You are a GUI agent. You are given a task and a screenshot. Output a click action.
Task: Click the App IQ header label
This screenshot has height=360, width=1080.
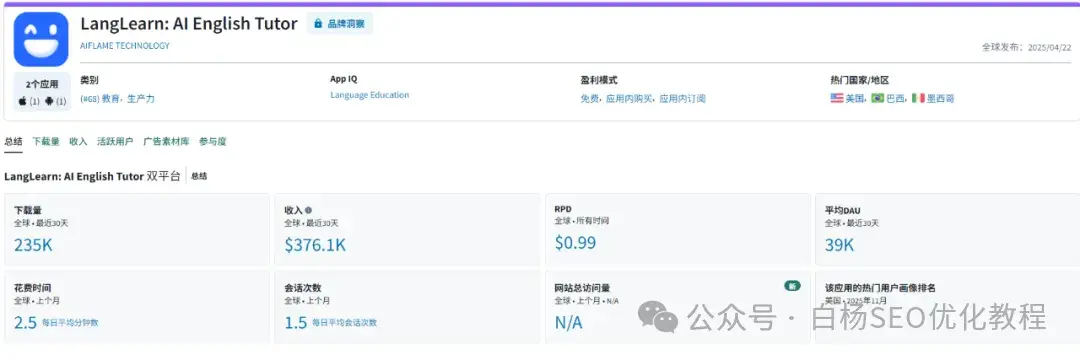(x=344, y=79)
